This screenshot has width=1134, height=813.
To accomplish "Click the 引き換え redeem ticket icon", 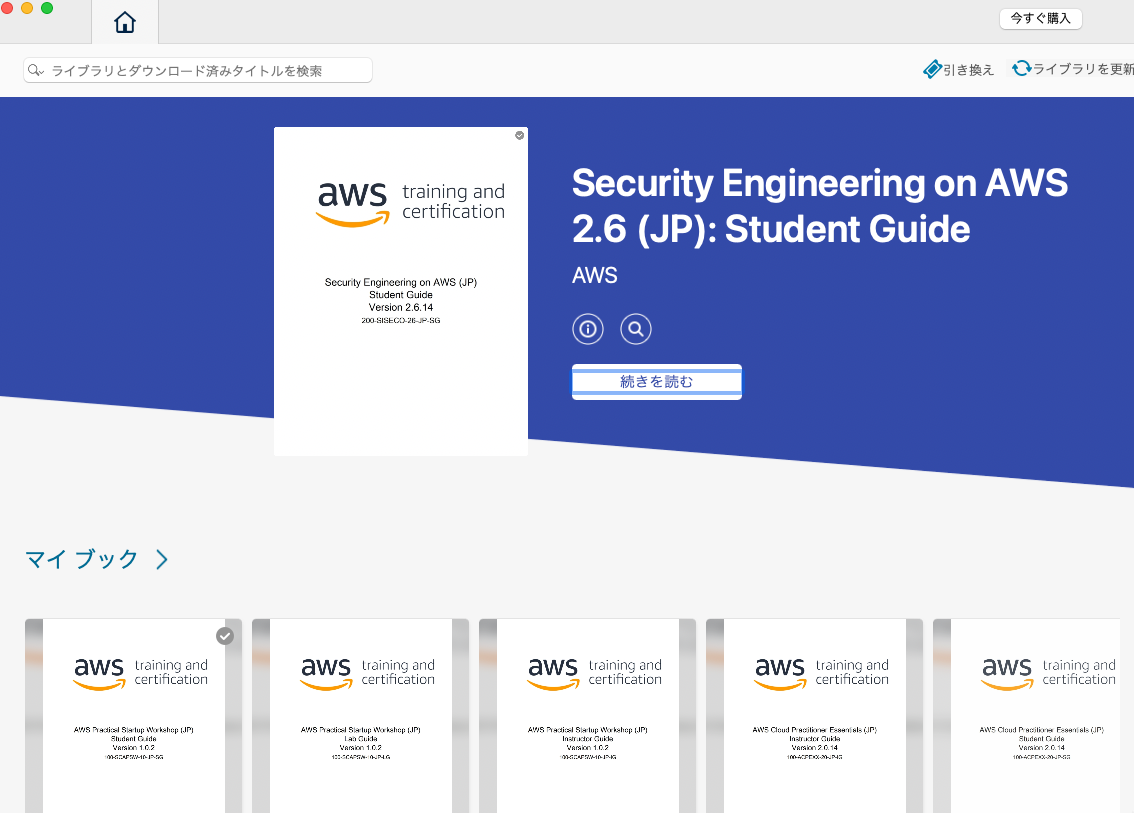I will tap(932, 69).
